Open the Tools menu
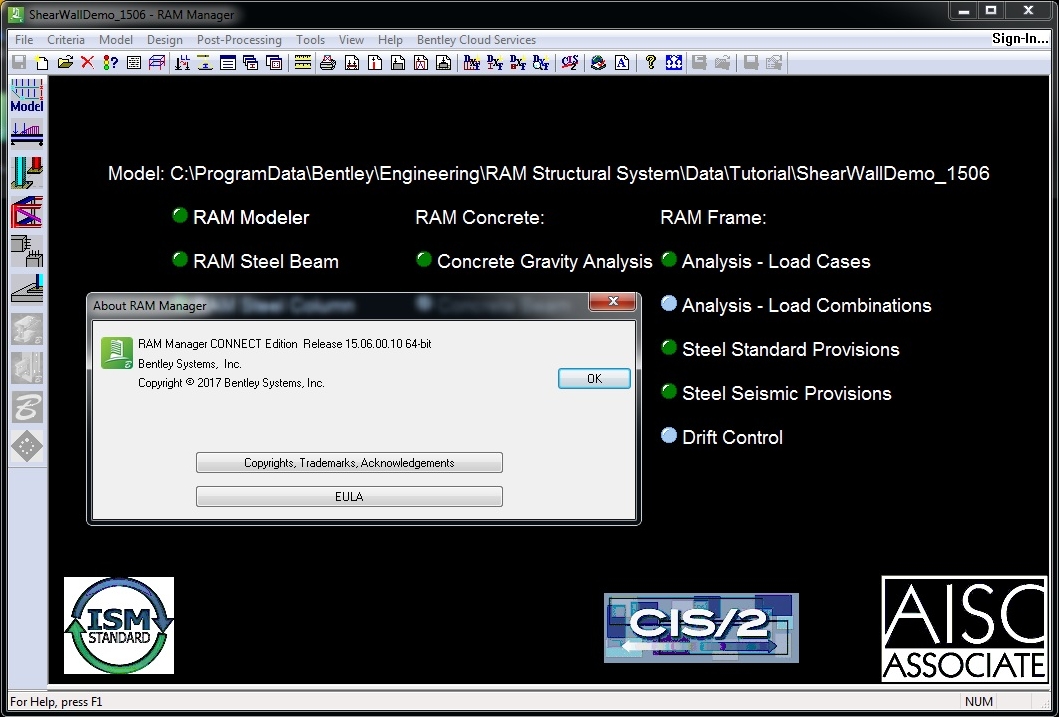Image resolution: width=1059 pixels, height=717 pixels. pyautogui.click(x=310, y=40)
